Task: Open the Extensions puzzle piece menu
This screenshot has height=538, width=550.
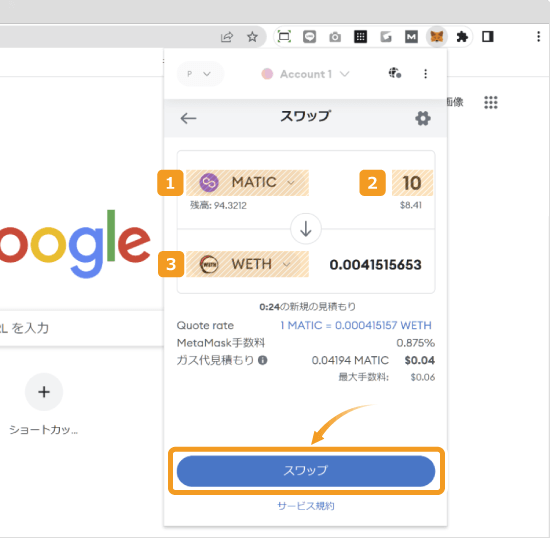Action: (x=462, y=36)
